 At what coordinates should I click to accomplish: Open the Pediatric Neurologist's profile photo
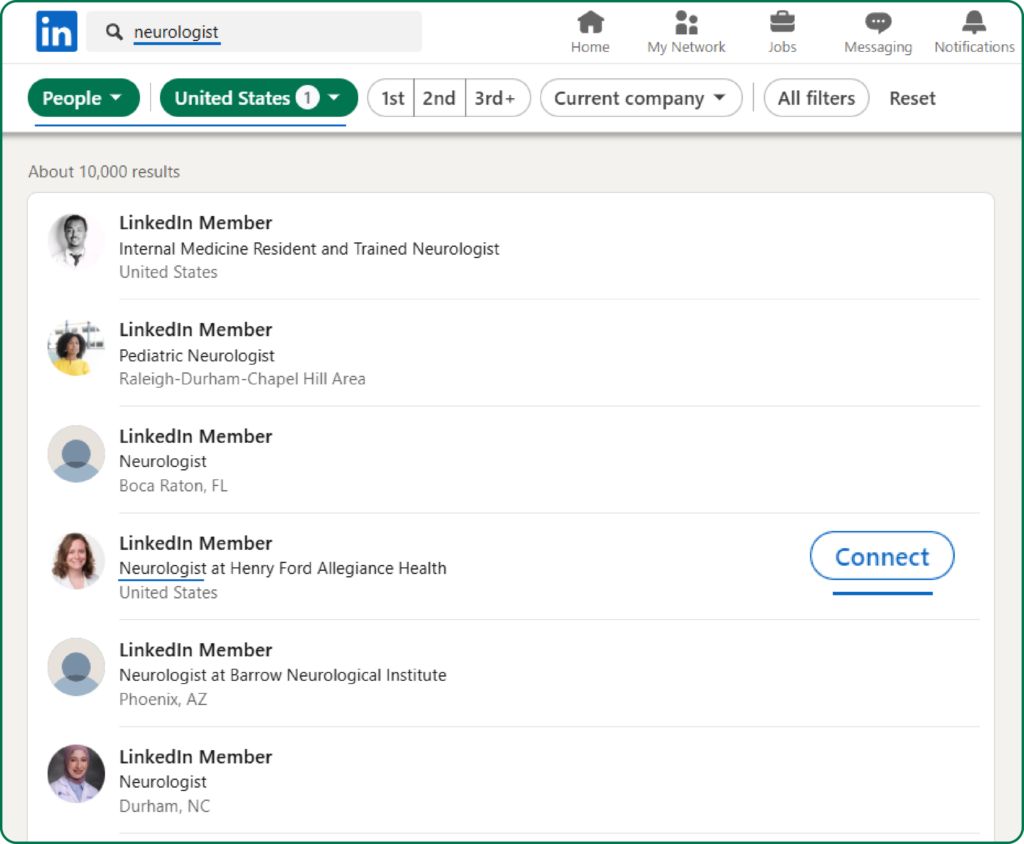76,348
